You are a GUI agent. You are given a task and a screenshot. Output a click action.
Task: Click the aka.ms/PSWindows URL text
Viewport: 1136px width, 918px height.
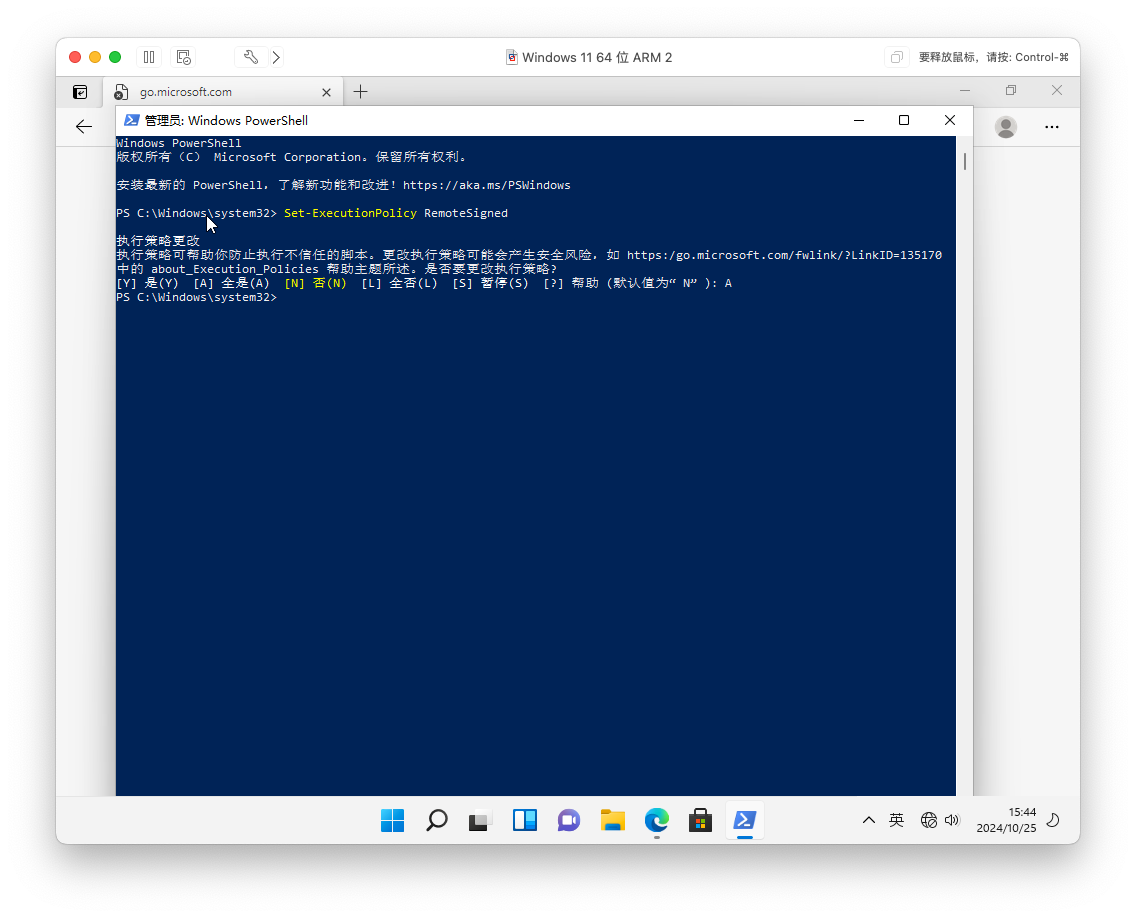486,185
